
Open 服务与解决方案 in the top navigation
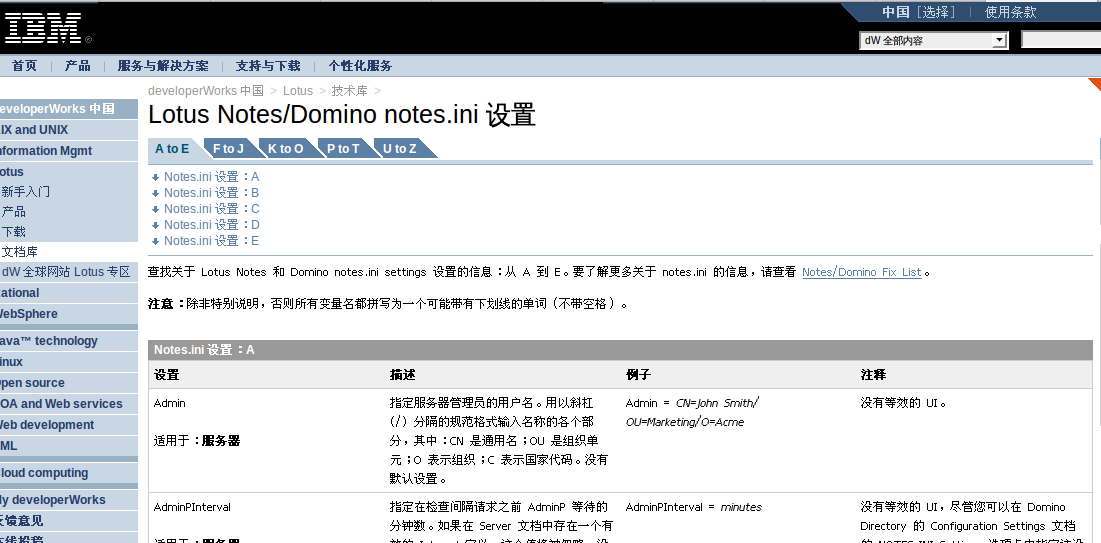click(163, 66)
